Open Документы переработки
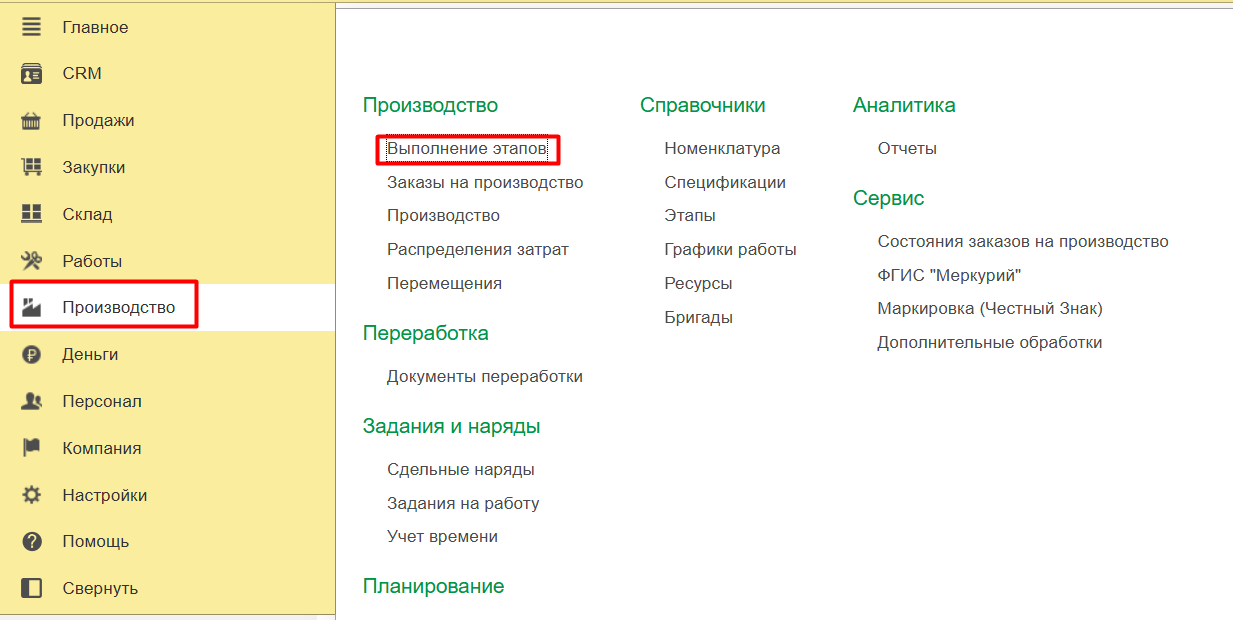The image size is (1233, 620). click(x=485, y=377)
